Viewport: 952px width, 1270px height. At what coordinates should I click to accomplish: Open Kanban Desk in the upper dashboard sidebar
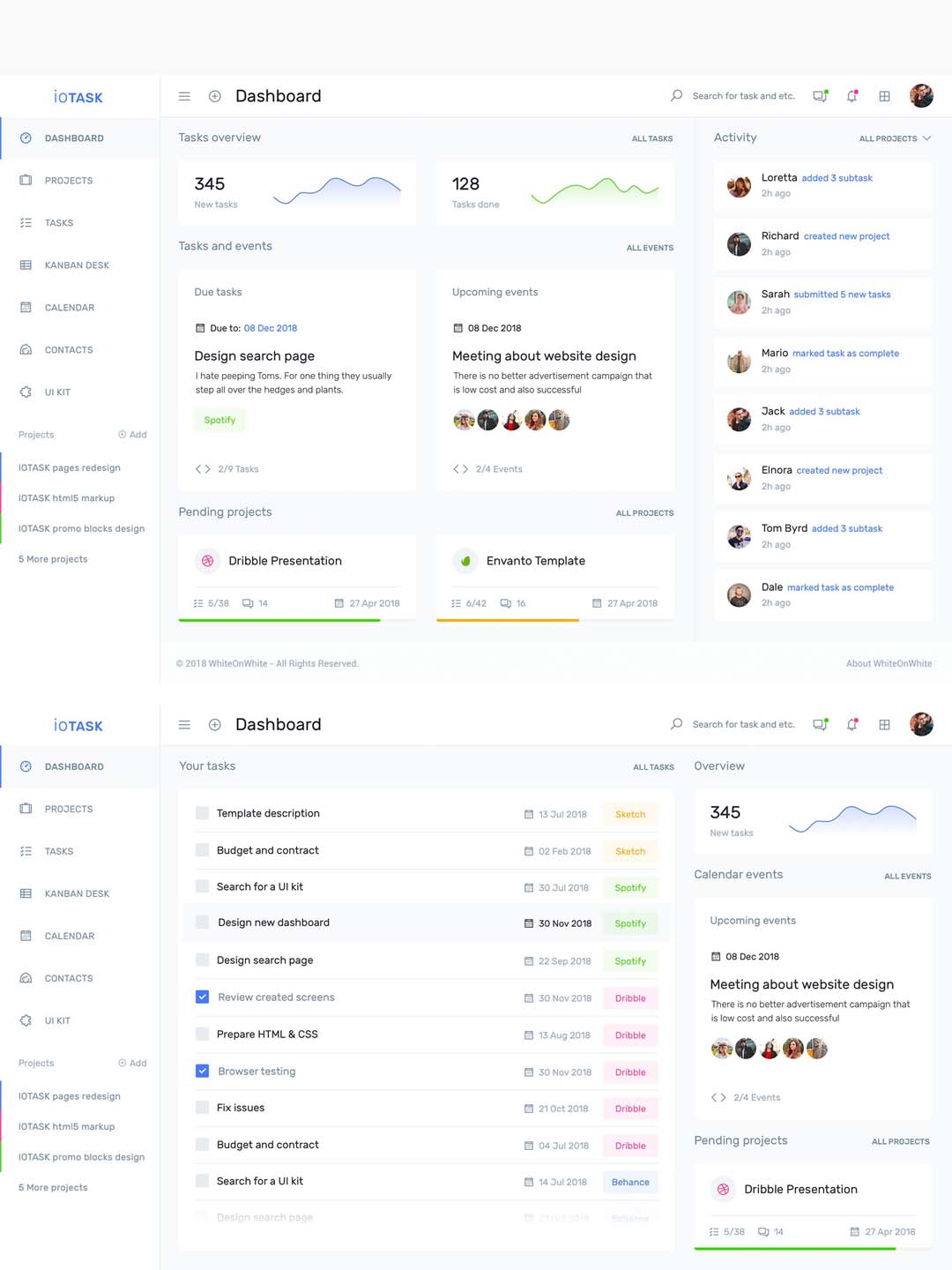tap(77, 265)
